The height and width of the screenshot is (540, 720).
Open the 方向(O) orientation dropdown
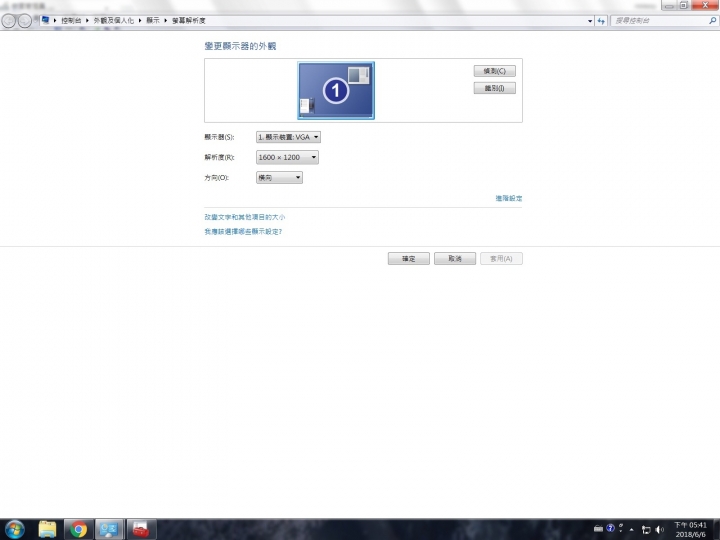click(x=279, y=177)
